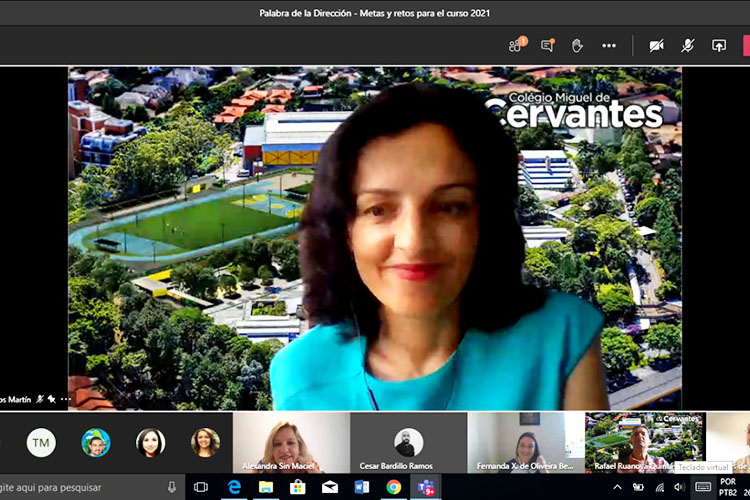This screenshot has height=500, width=750.
Task: Click the volume speaker icon
Action: coord(679,488)
